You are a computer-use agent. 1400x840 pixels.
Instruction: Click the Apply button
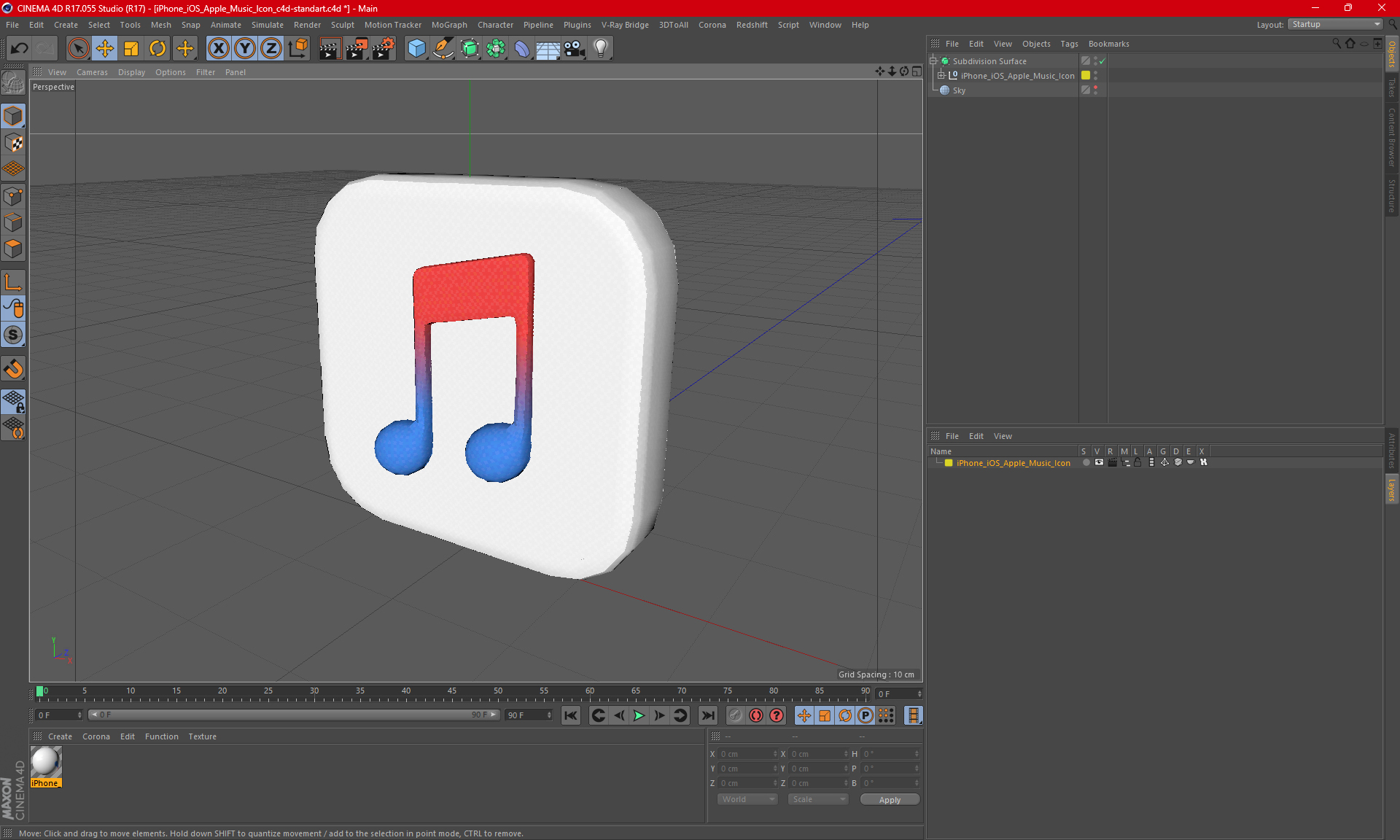coord(890,800)
